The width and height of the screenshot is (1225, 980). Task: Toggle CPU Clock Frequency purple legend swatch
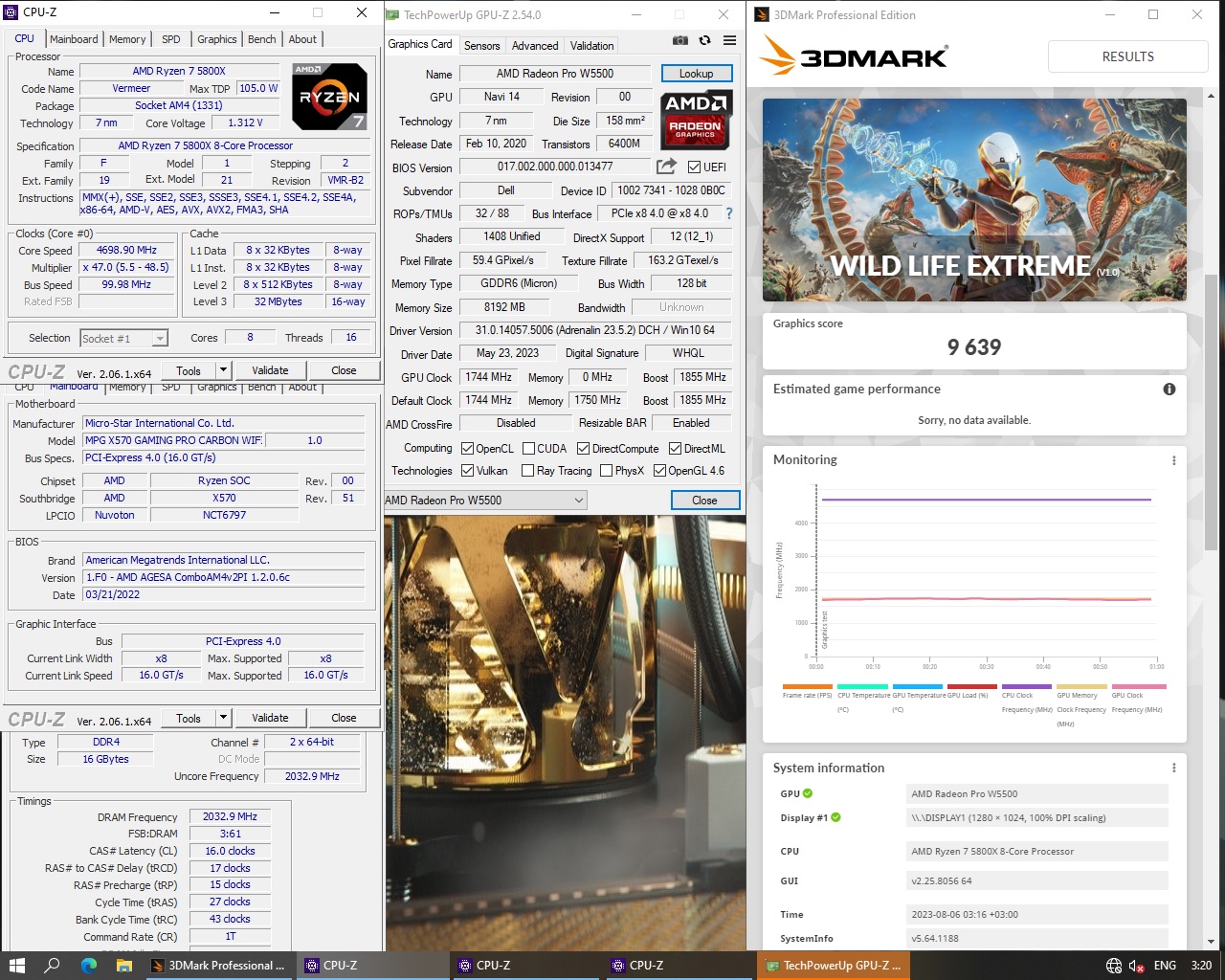point(1027,686)
